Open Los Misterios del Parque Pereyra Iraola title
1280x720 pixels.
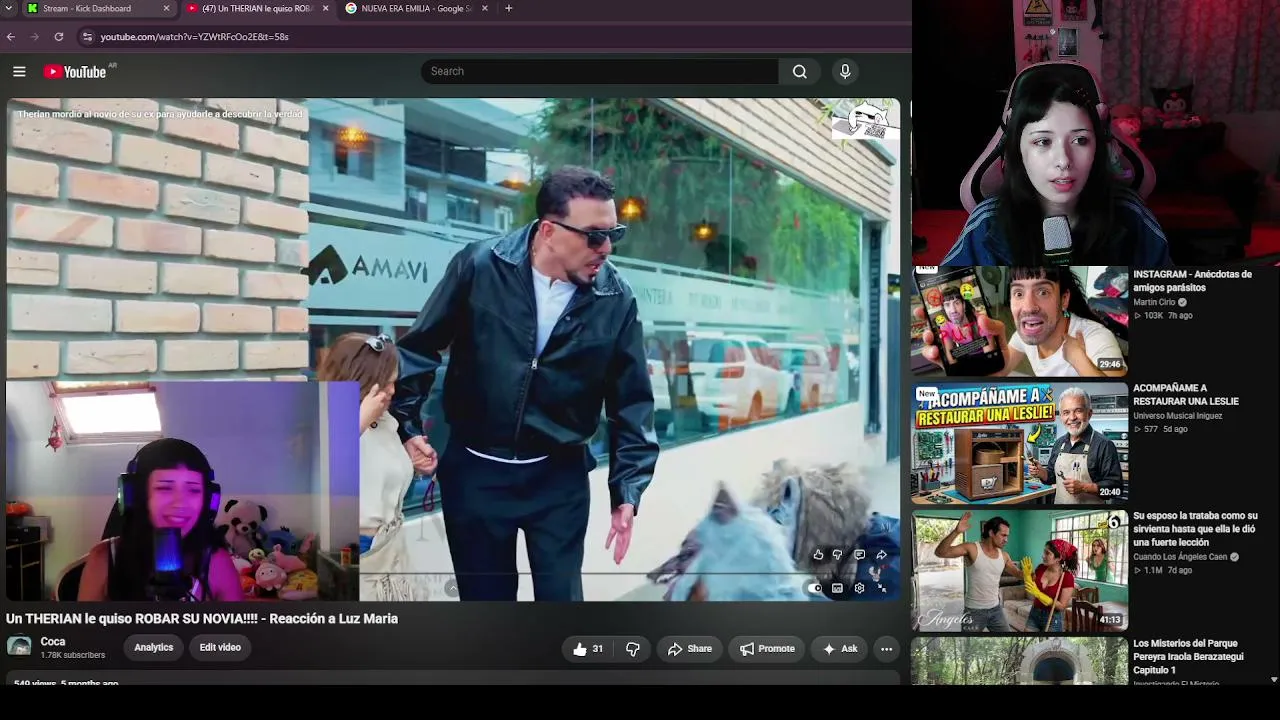tap(1188, 657)
